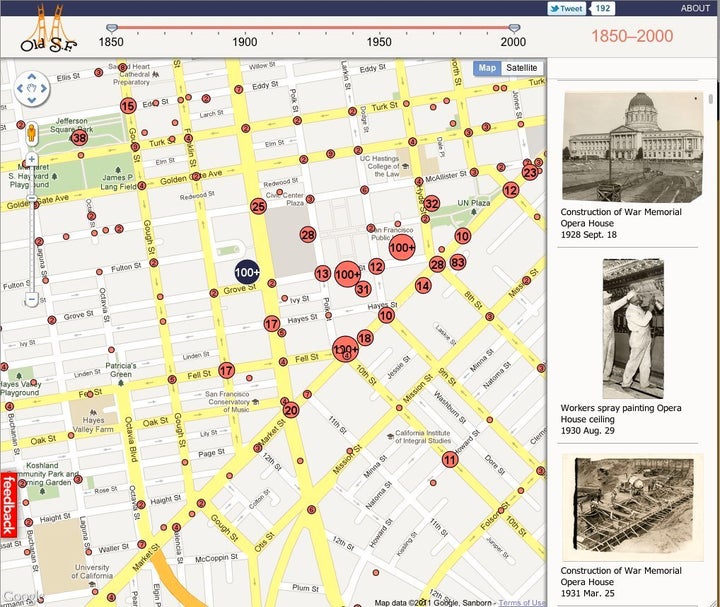Click the 1950 label on the timeline
The height and width of the screenshot is (607, 720).
pos(379,42)
